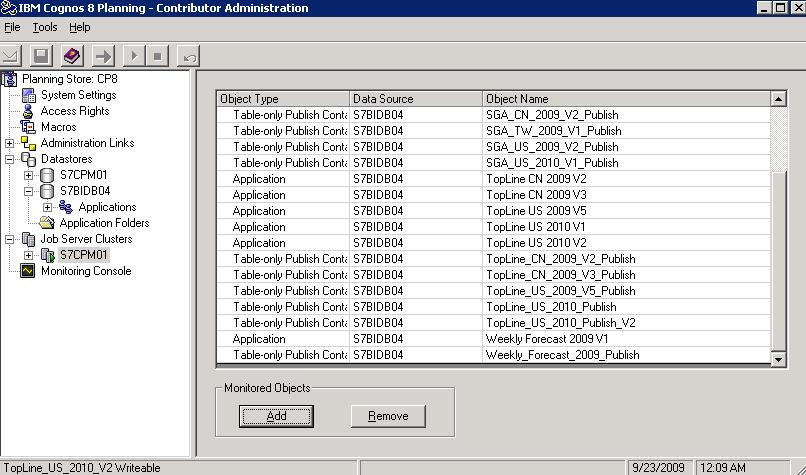Click the Planning Store CP8 icon
Screen dimensions: 806x475
click(x=9, y=79)
